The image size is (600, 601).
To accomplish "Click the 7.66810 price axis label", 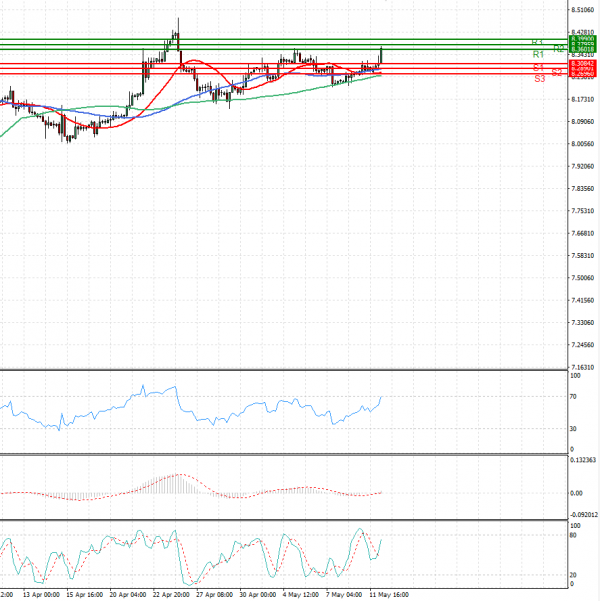I will 582,233.
